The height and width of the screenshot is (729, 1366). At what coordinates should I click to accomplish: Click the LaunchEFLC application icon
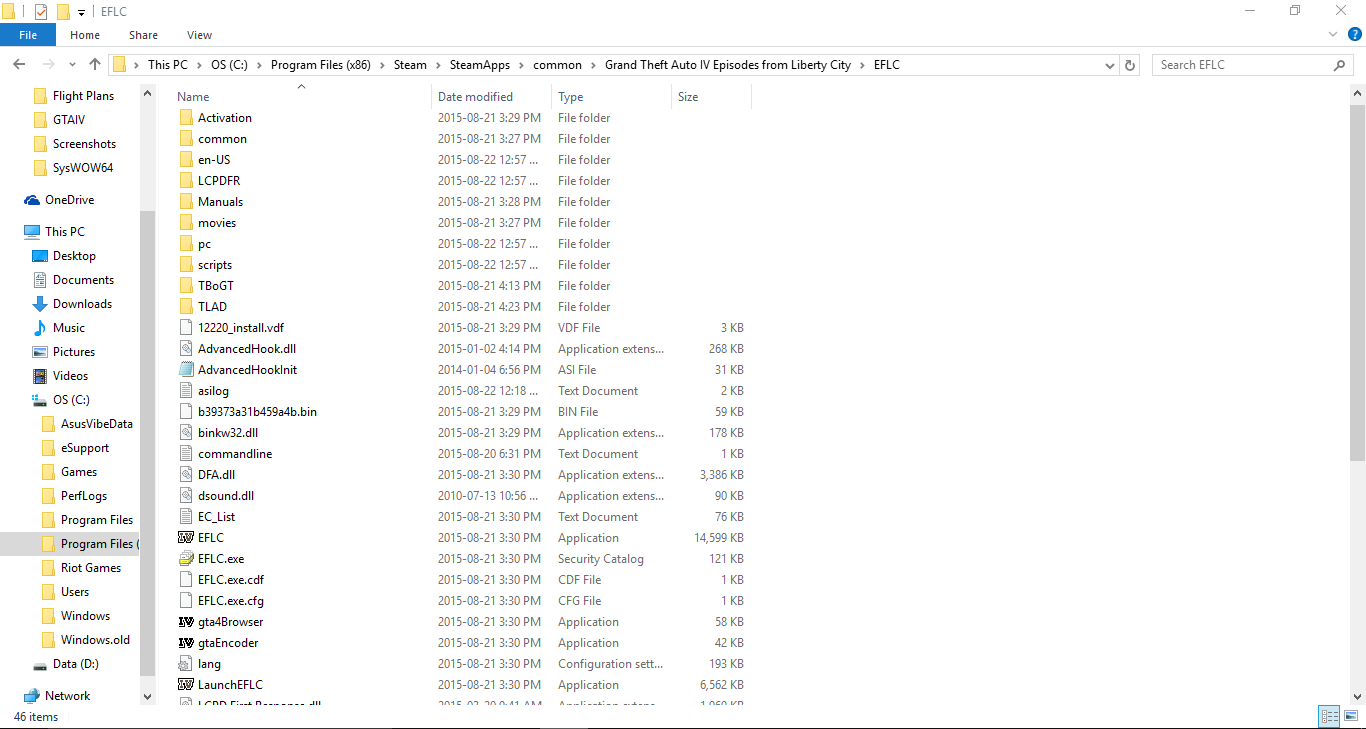186,685
